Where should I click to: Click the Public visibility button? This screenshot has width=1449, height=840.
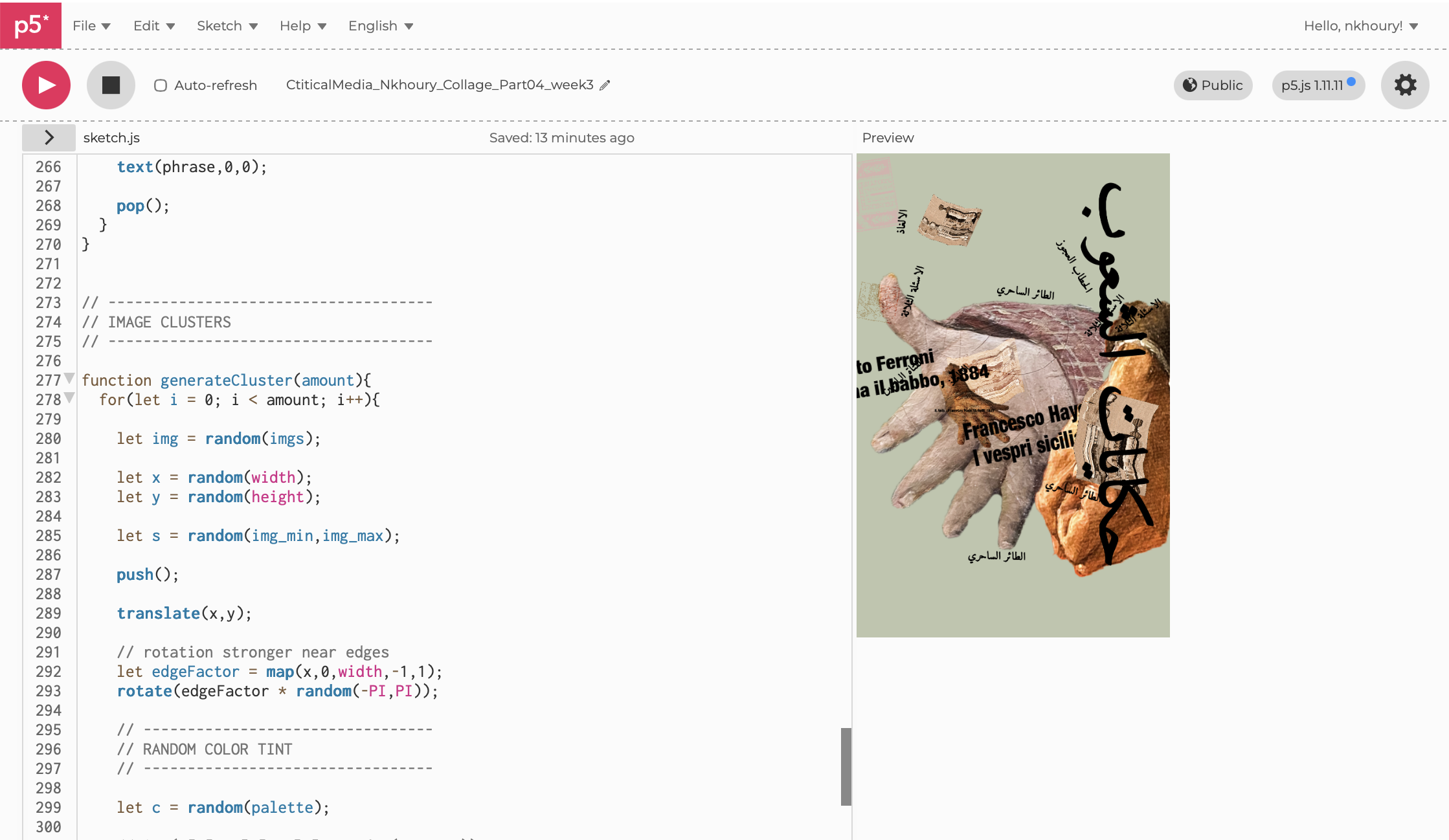point(1213,85)
